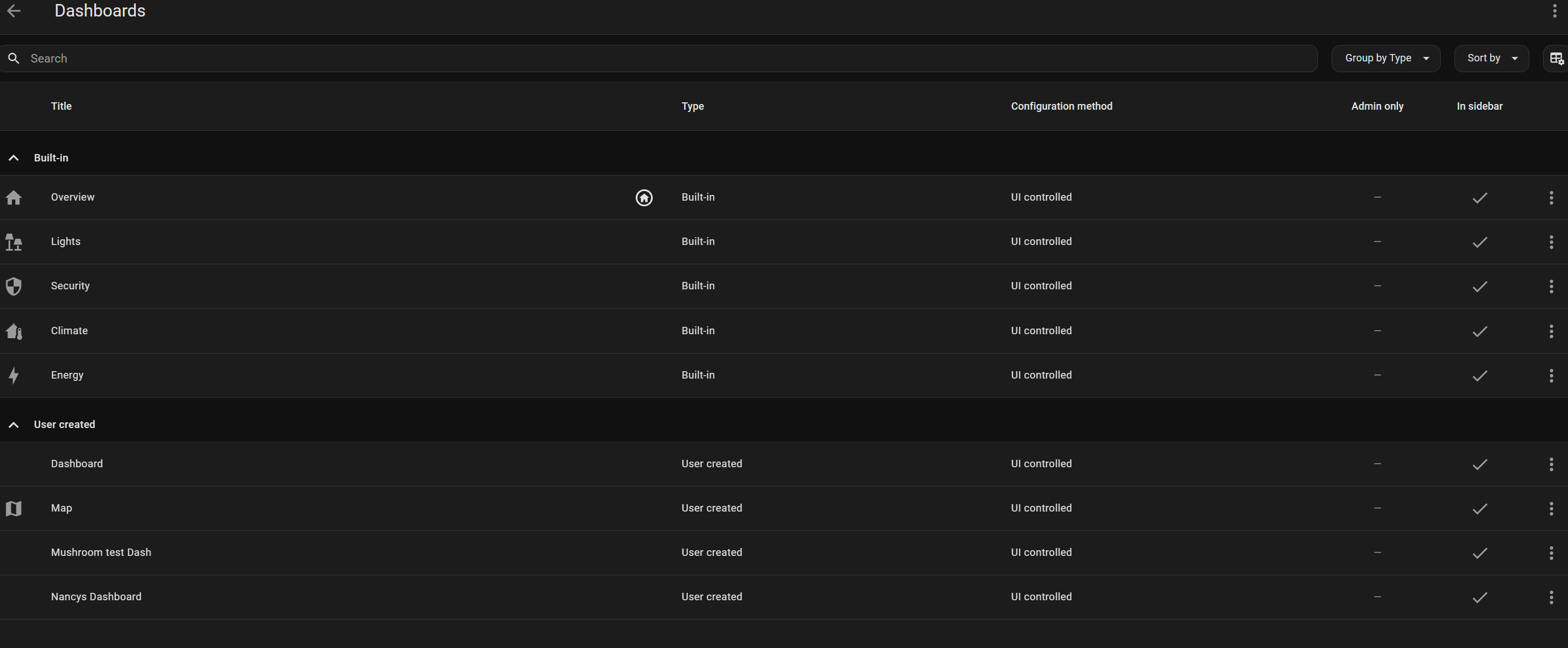The height and width of the screenshot is (648, 1568).
Task: Collapse the Built-in group
Action: click(x=14, y=158)
